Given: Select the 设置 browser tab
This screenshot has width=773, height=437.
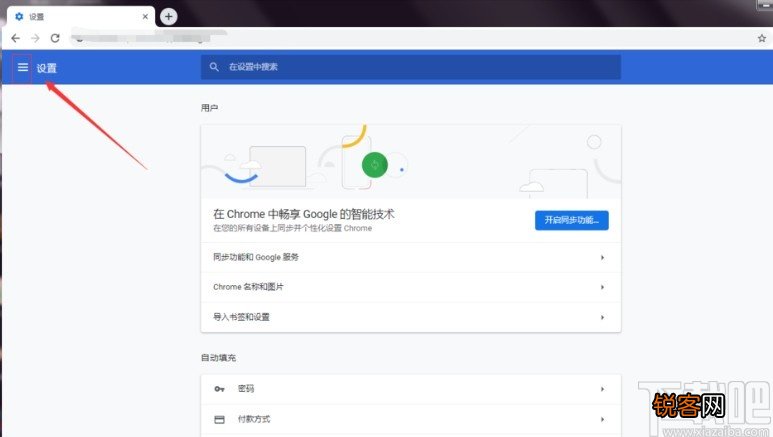Looking at the screenshot, I should click(x=79, y=17).
